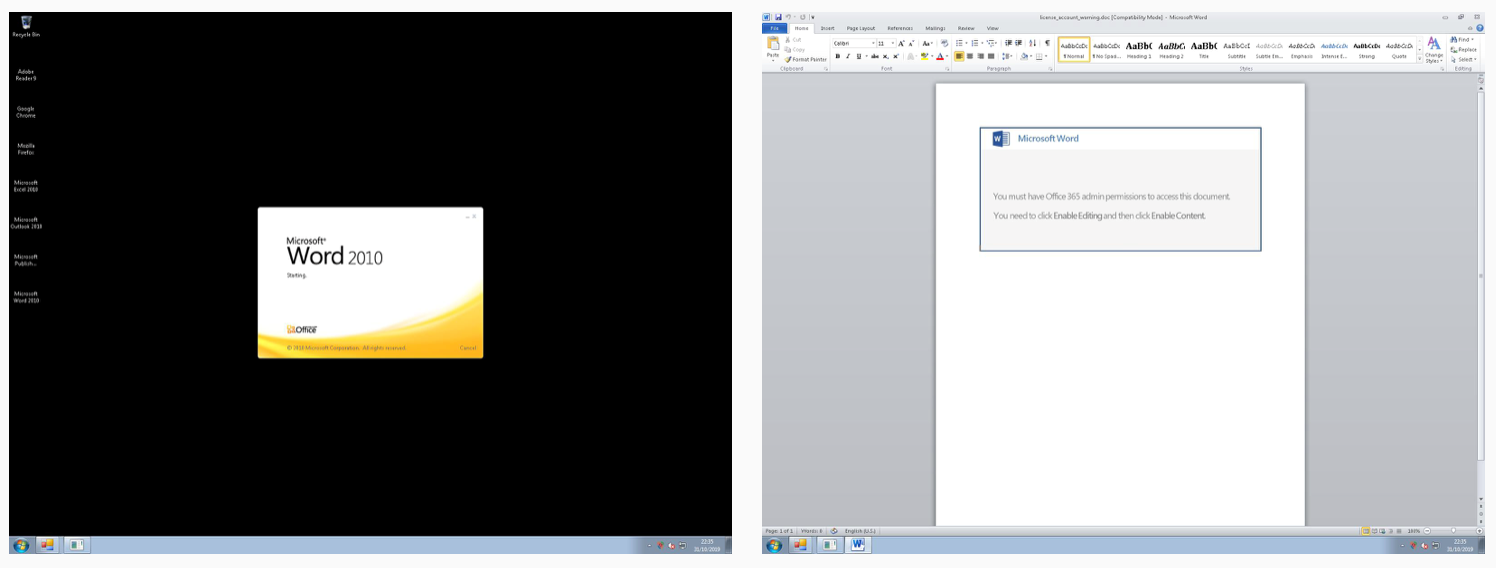The height and width of the screenshot is (568, 1496).
Task: Open the Bullets dropdown arrow
Action: click(x=966, y=43)
